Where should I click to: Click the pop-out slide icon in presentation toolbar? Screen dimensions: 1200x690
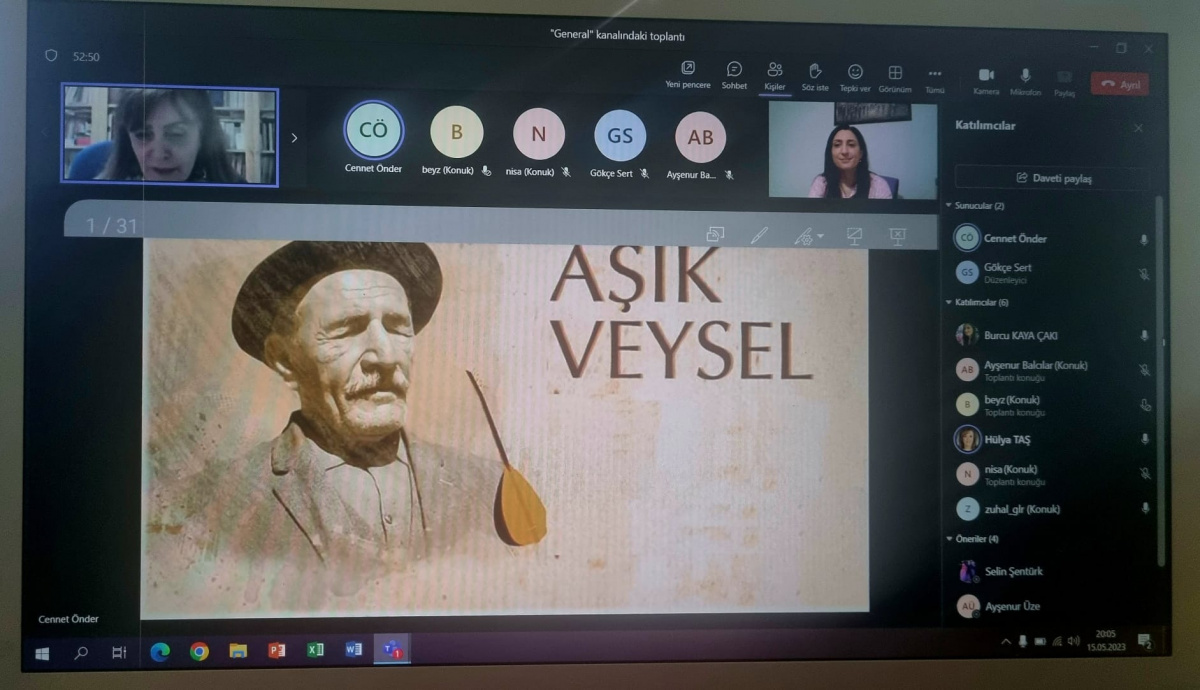pyautogui.click(x=715, y=234)
